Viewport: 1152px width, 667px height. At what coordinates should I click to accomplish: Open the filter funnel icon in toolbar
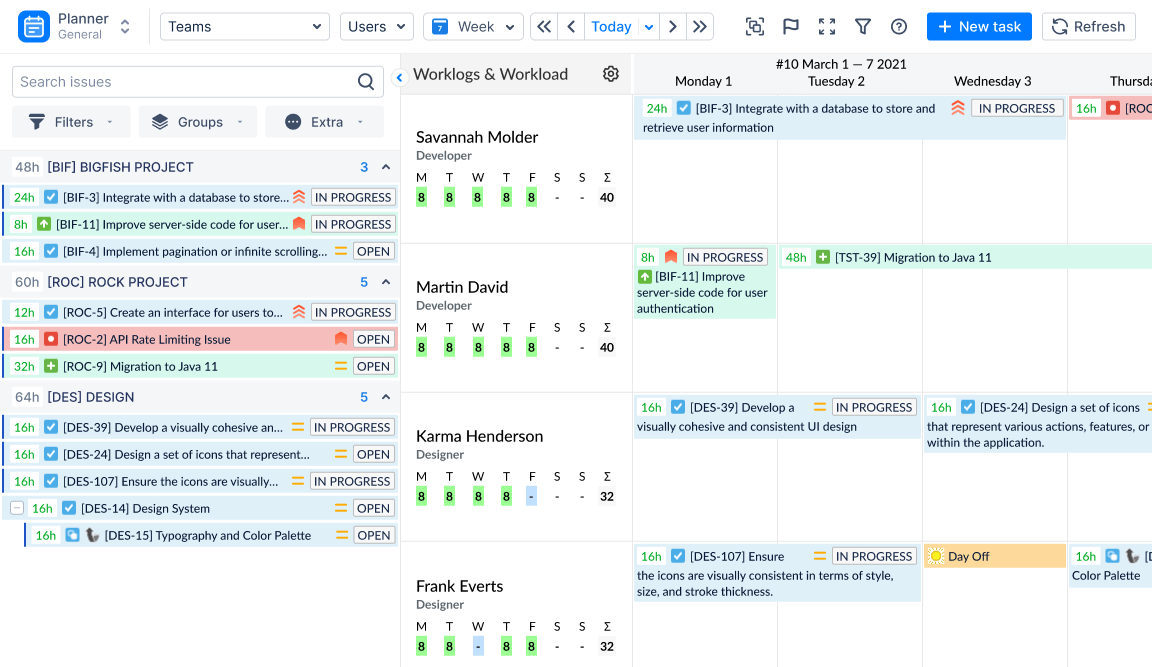(x=863, y=27)
